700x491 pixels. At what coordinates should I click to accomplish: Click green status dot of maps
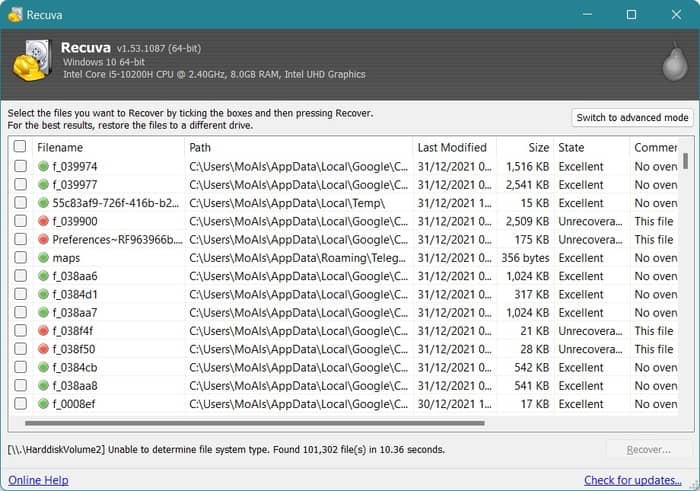pos(43,258)
